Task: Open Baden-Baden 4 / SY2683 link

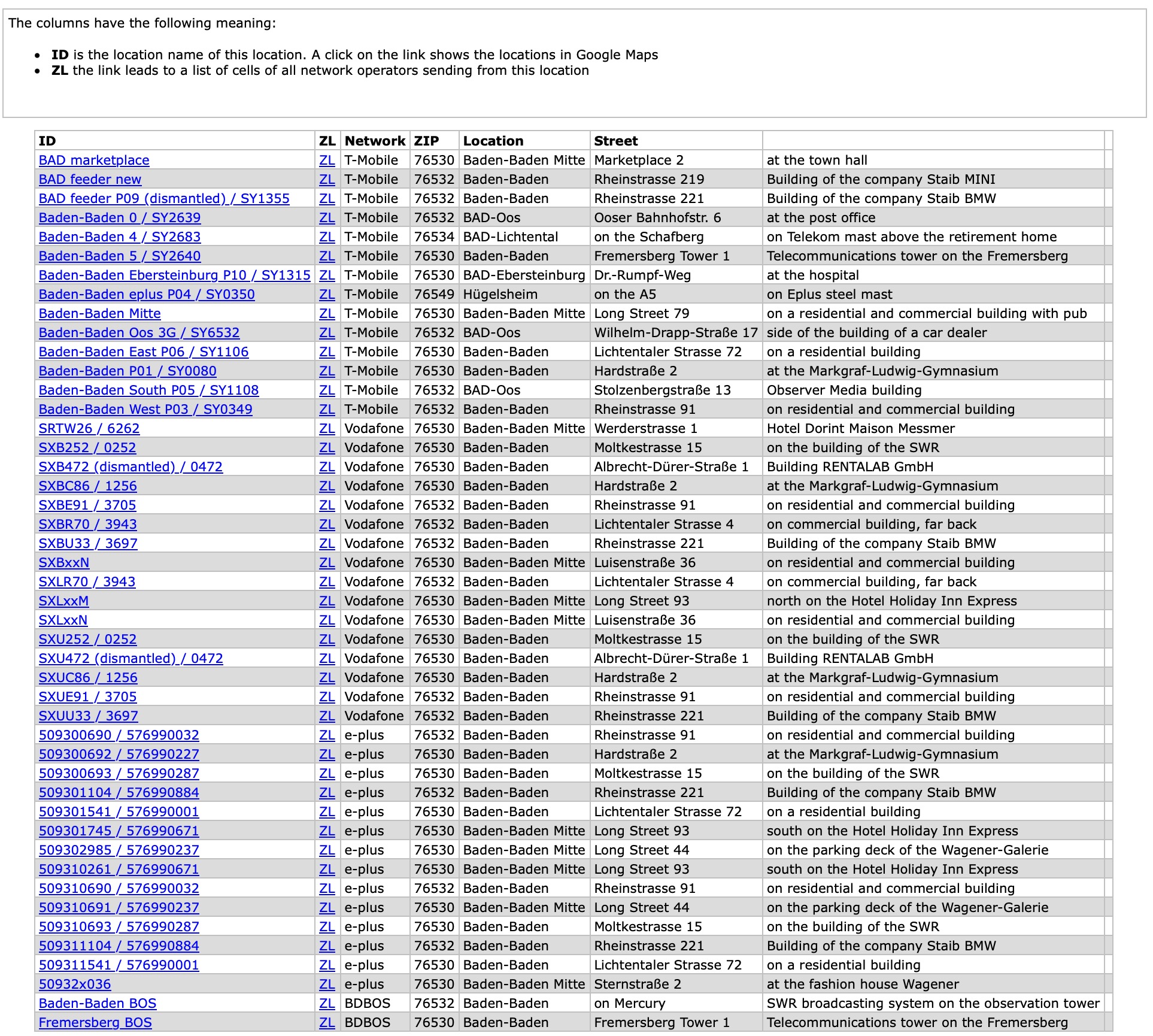Action: click(120, 237)
